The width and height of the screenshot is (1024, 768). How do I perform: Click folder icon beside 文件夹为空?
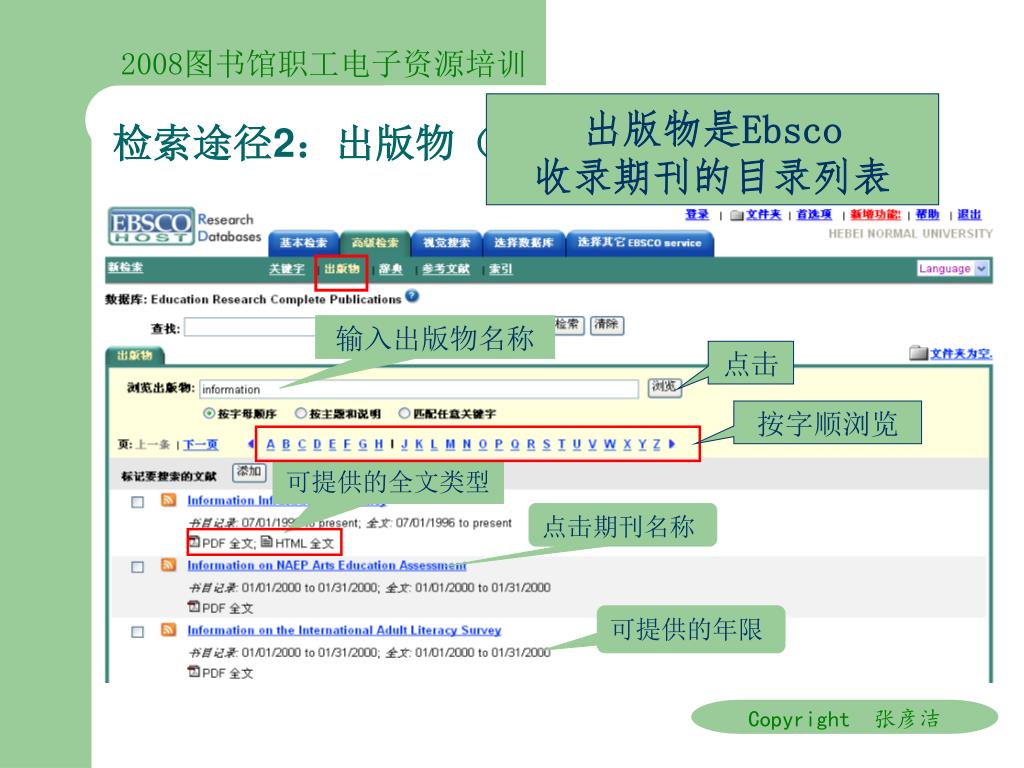919,353
